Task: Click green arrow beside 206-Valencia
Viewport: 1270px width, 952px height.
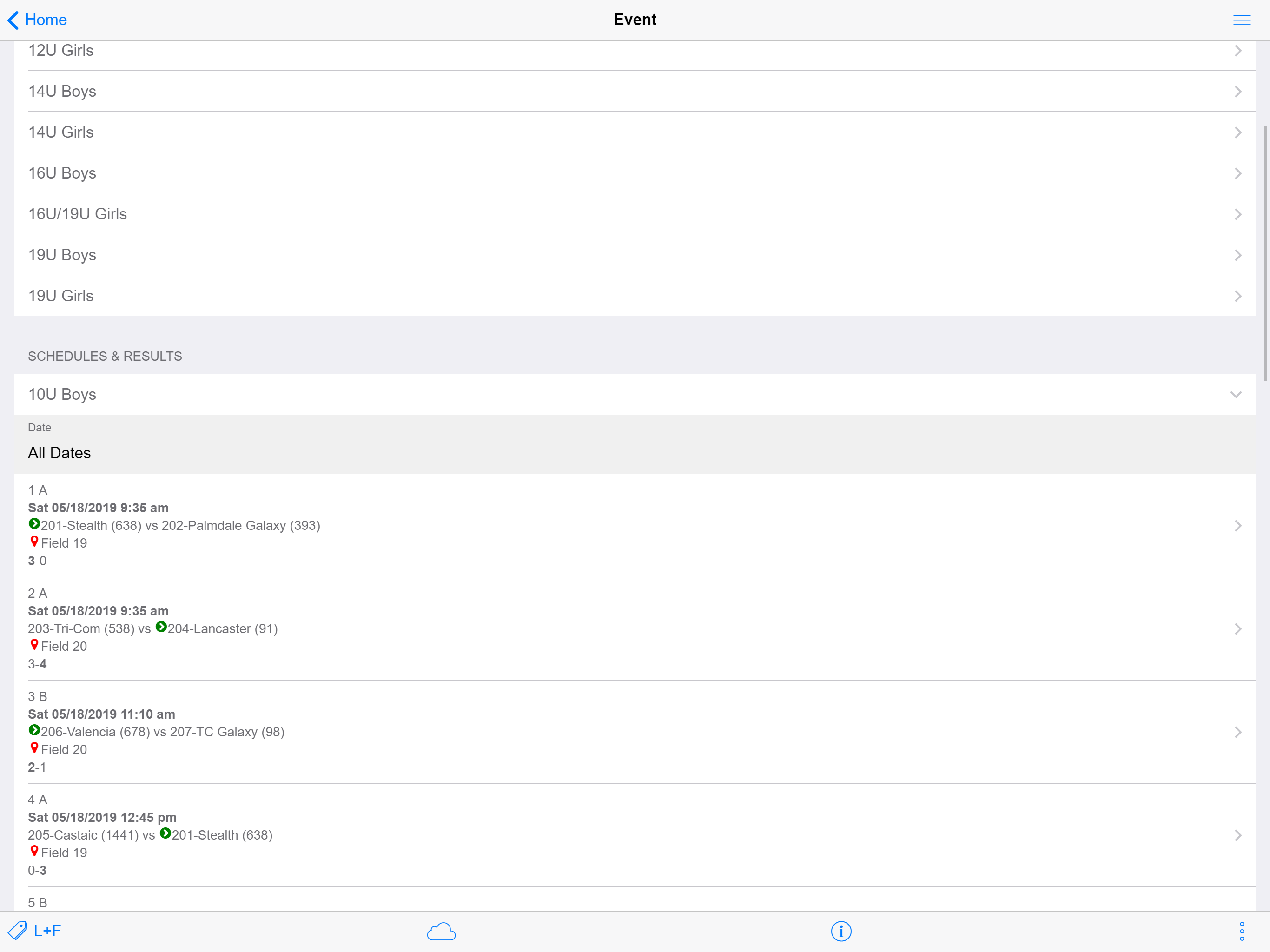Action: [x=34, y=730]
